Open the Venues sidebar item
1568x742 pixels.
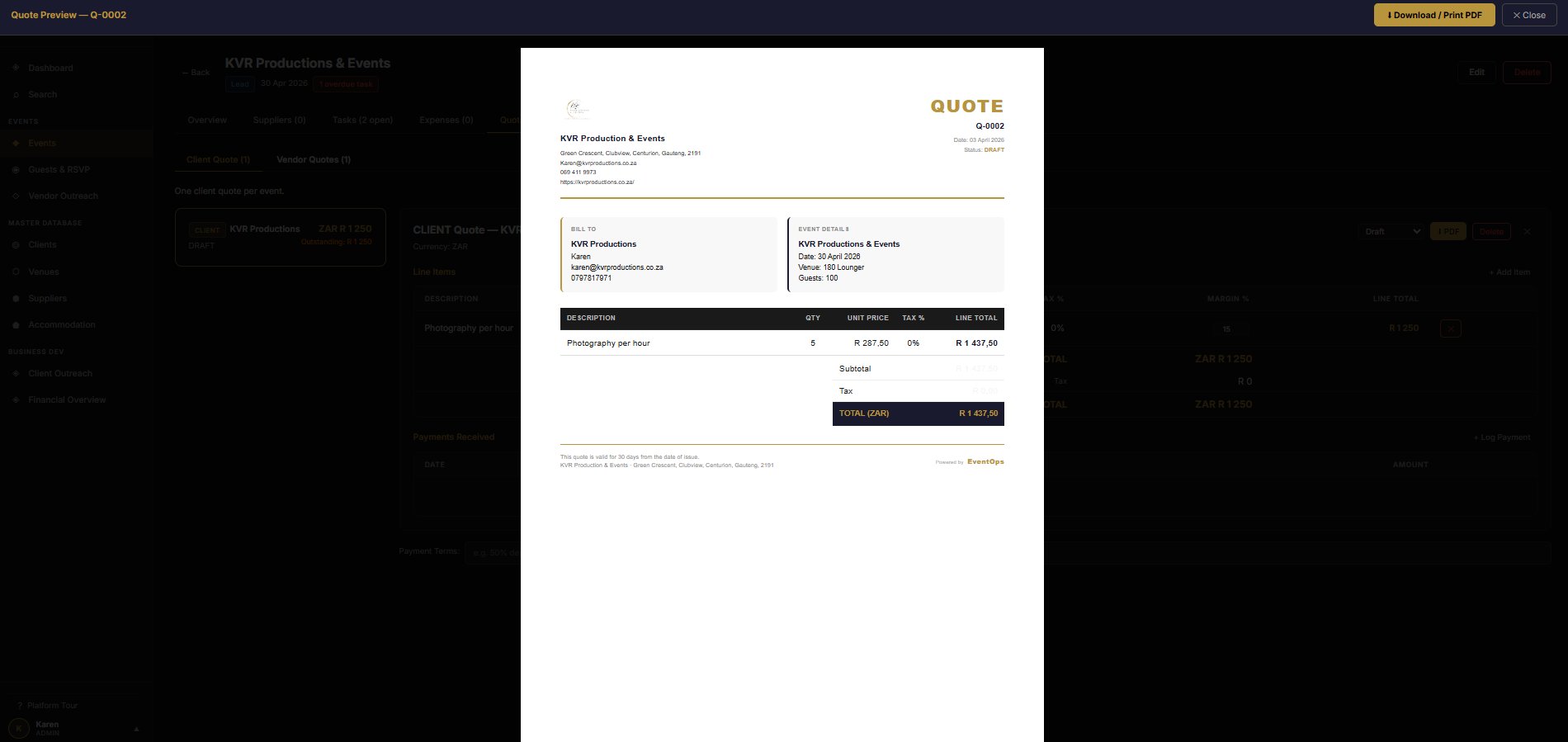click(44, 272)
